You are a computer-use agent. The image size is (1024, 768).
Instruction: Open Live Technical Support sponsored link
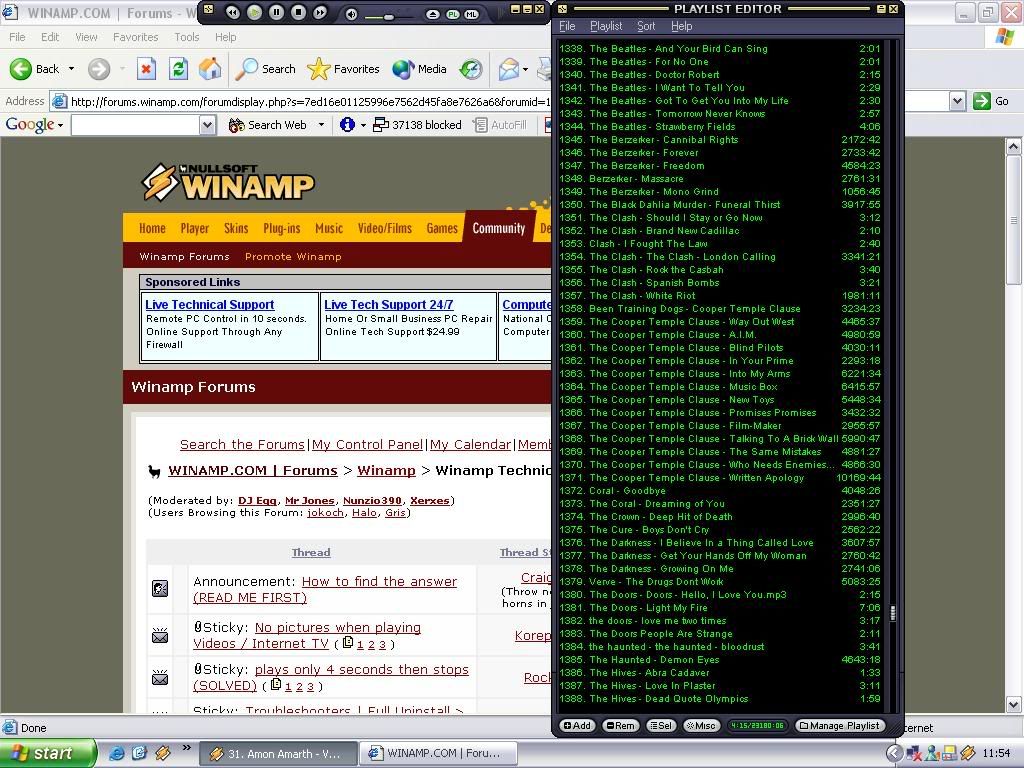(210, 305)
